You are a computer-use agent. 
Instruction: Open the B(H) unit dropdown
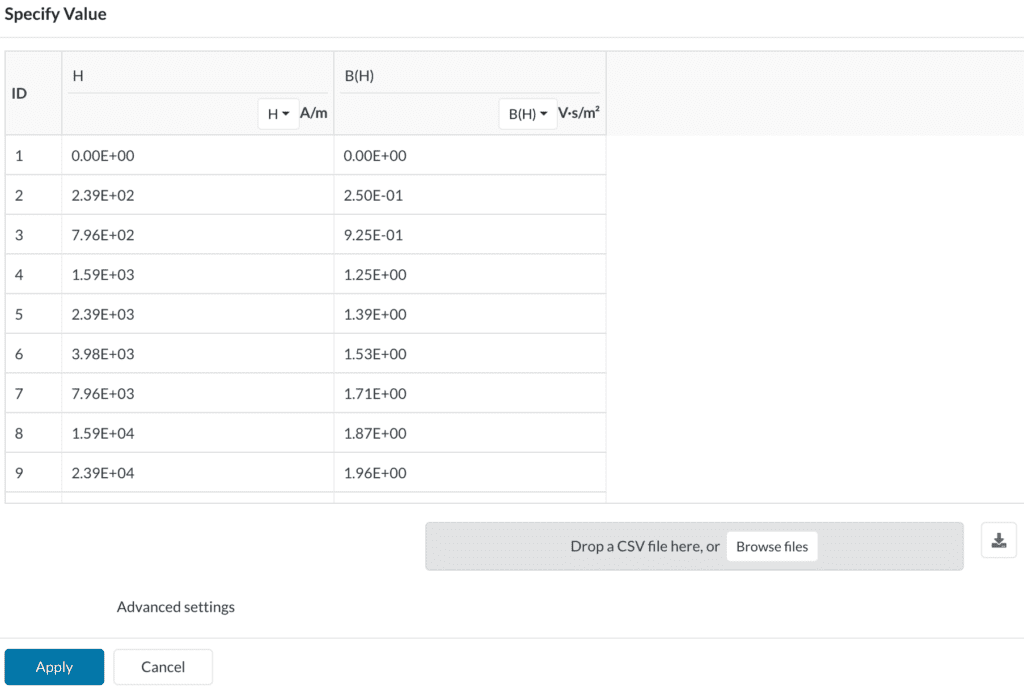click(527, 114)
